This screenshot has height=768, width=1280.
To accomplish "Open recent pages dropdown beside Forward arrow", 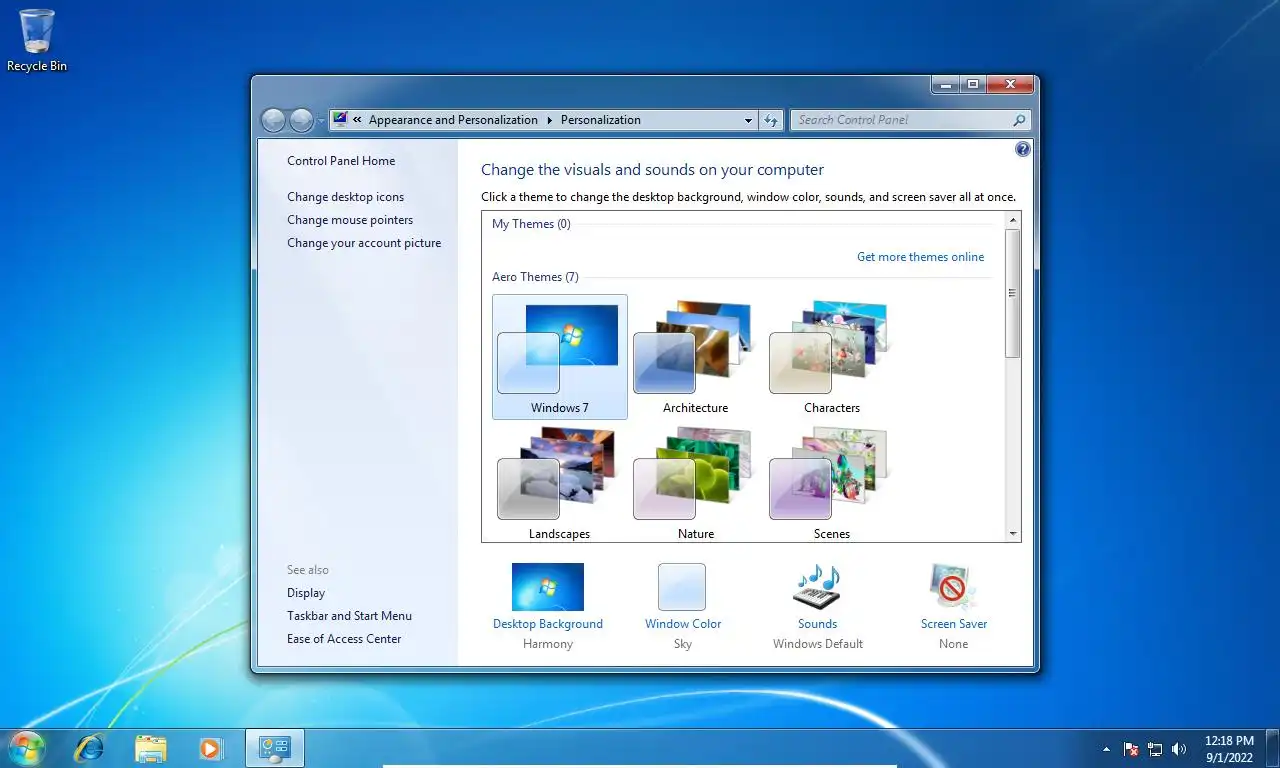I will tap(321, 121).
